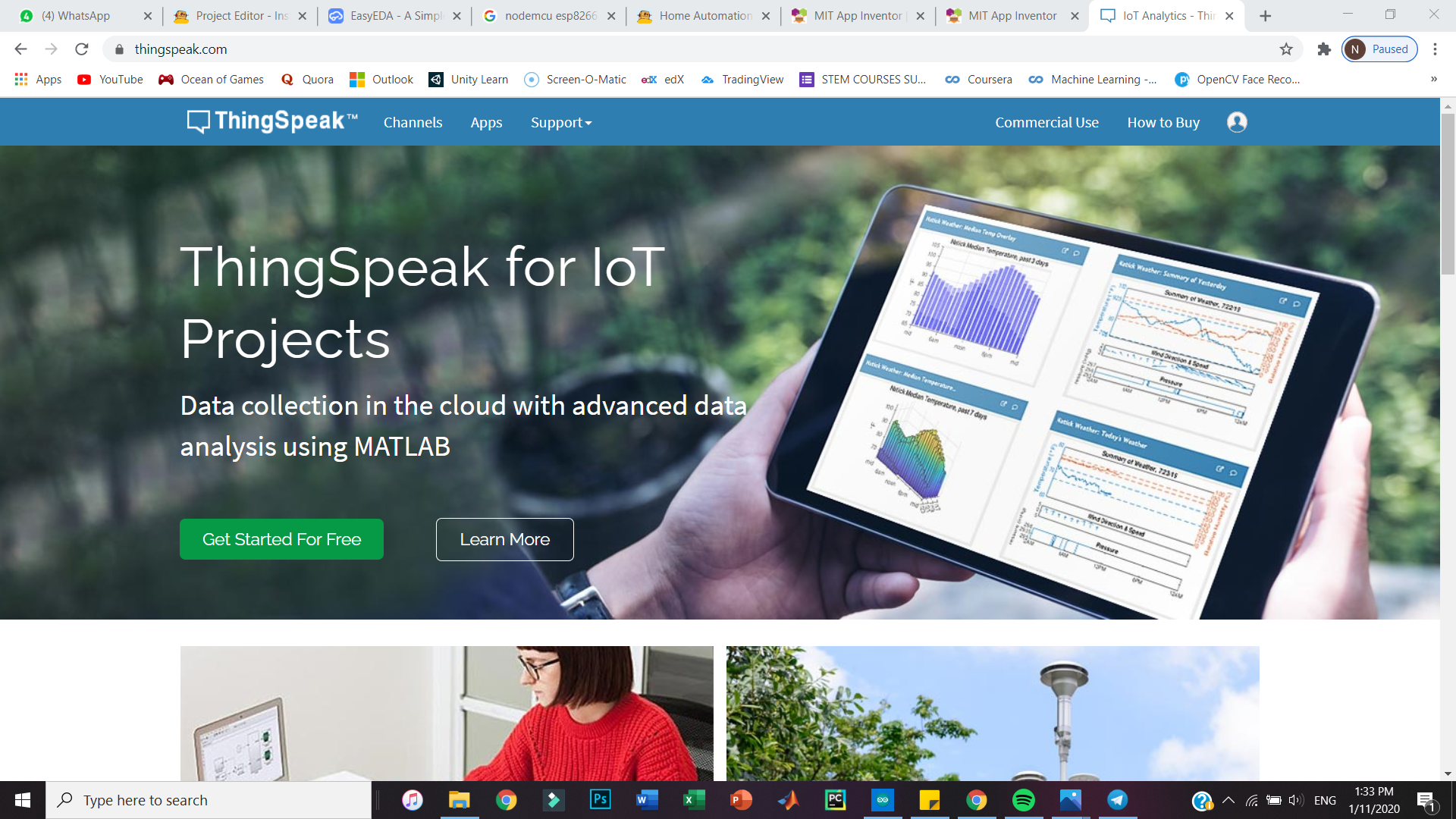Open Telegram from the taskbar
The image size is (1456, 819).
click(x=1117, y=800)
